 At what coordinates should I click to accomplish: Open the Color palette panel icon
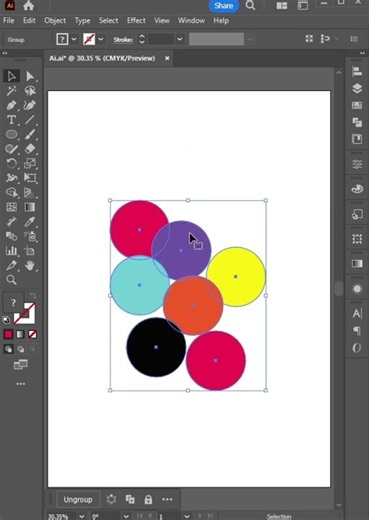[357, 189]
